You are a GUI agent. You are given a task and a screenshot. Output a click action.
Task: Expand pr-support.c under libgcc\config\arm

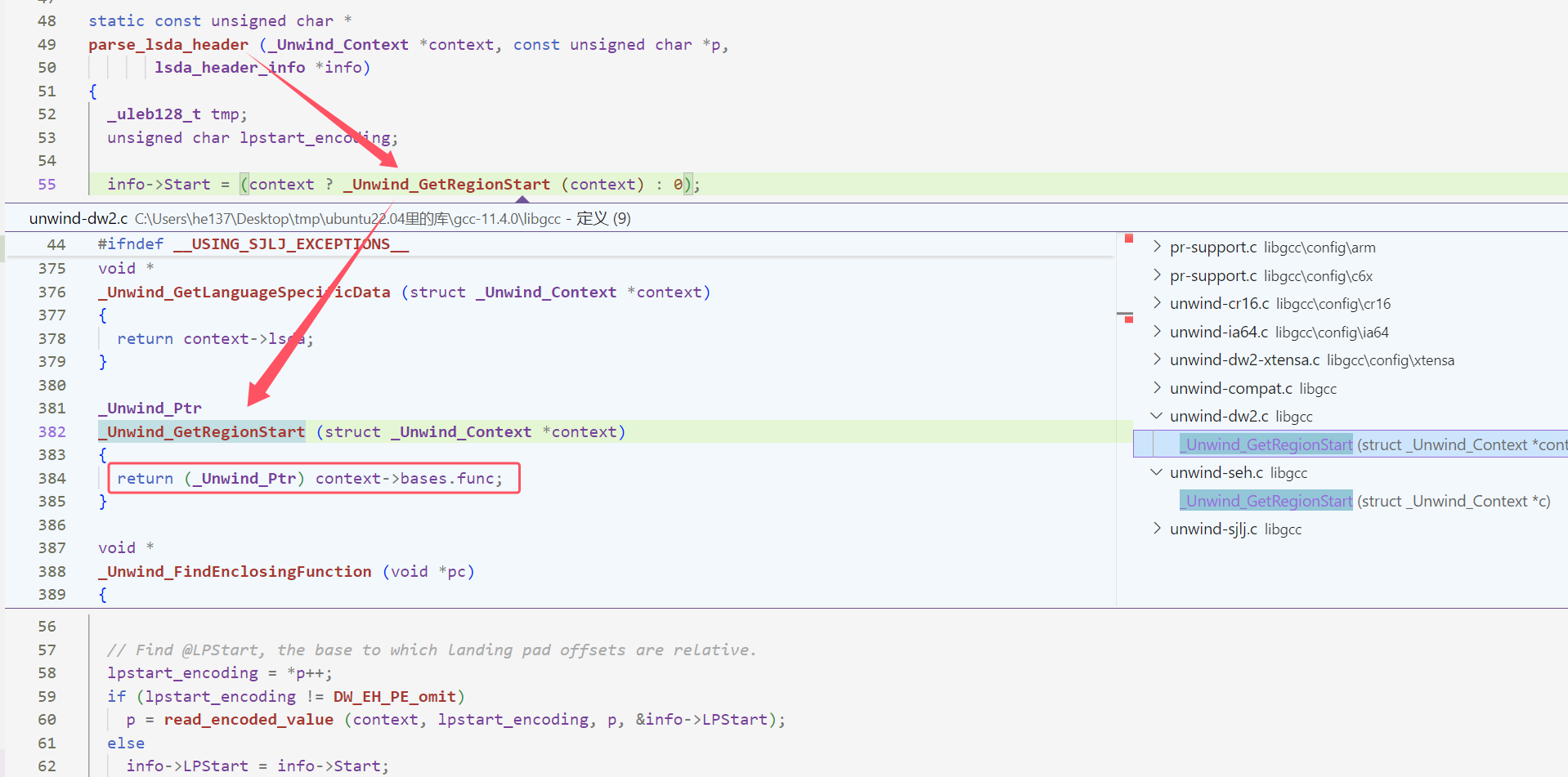1157,247
